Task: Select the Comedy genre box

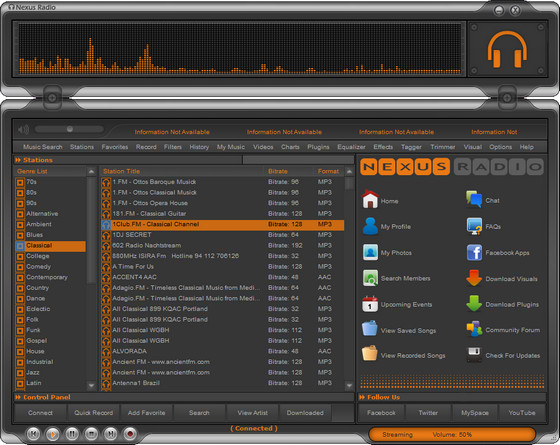Action: coord(20,267)
